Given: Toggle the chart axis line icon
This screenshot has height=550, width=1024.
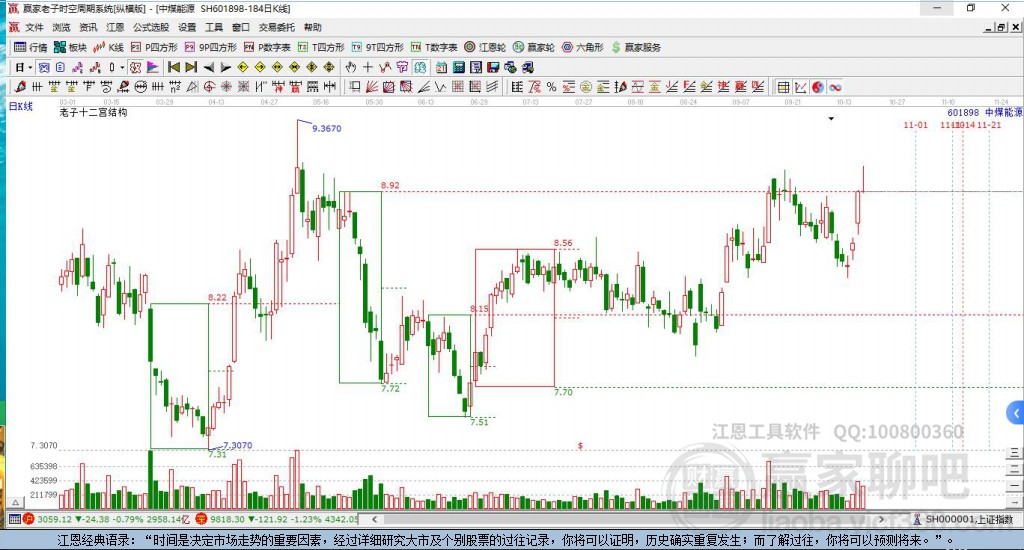Looking at the screenshot, I should click(800, 87).
